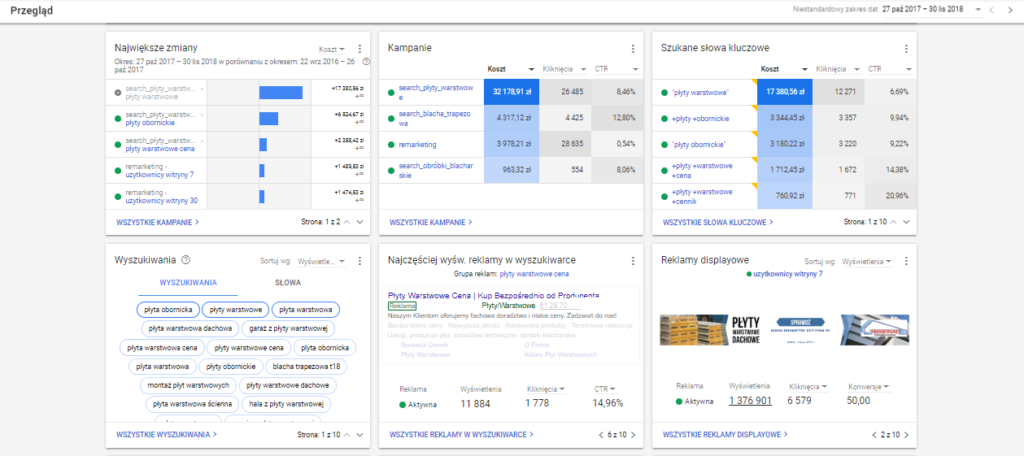
Task: Go to next page in Największe zmiany
Action: pos(359,222)
